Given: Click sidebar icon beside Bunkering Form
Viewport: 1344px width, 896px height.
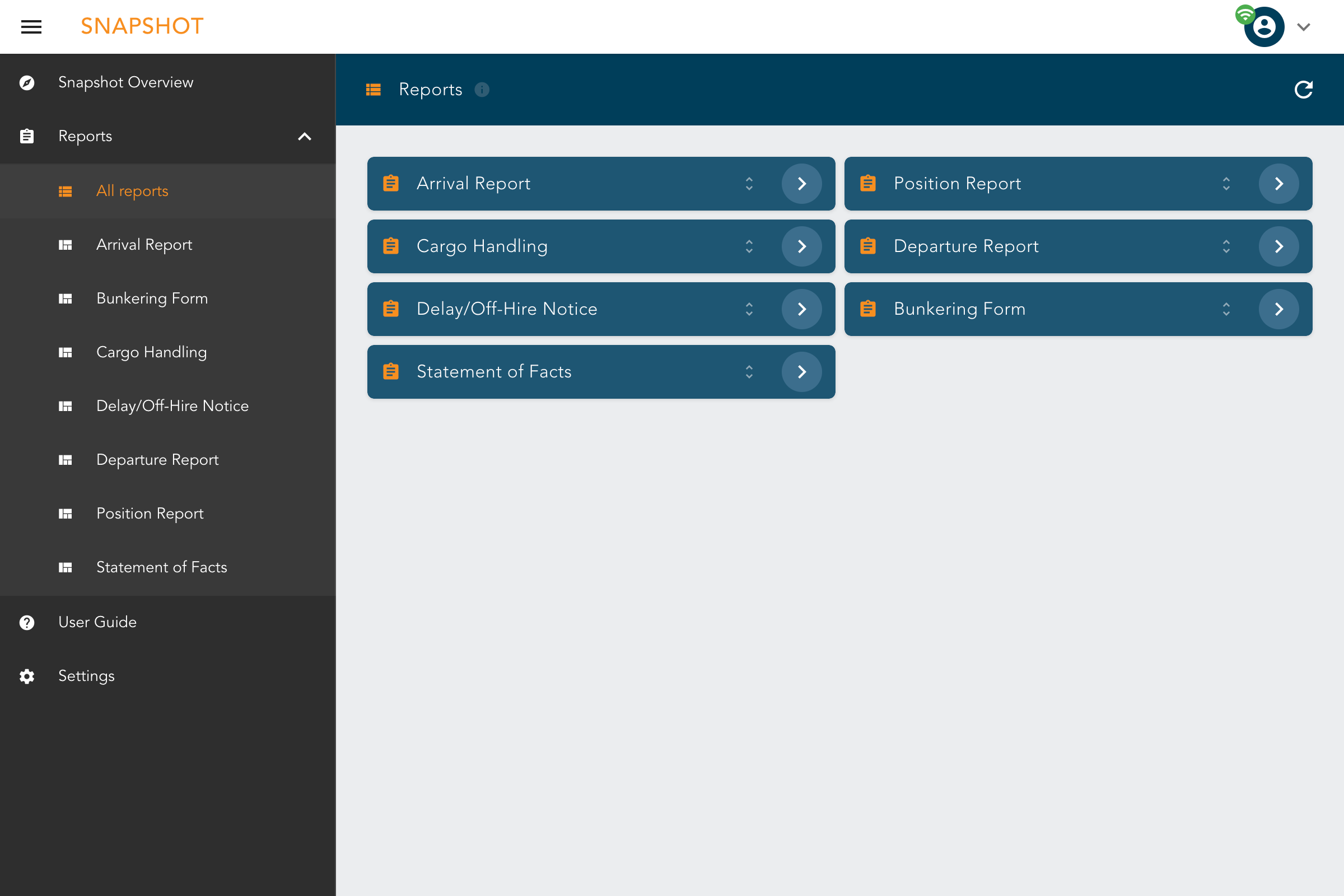Looking at the screenshot, I should pyautogui.click(x=65, y=299).
